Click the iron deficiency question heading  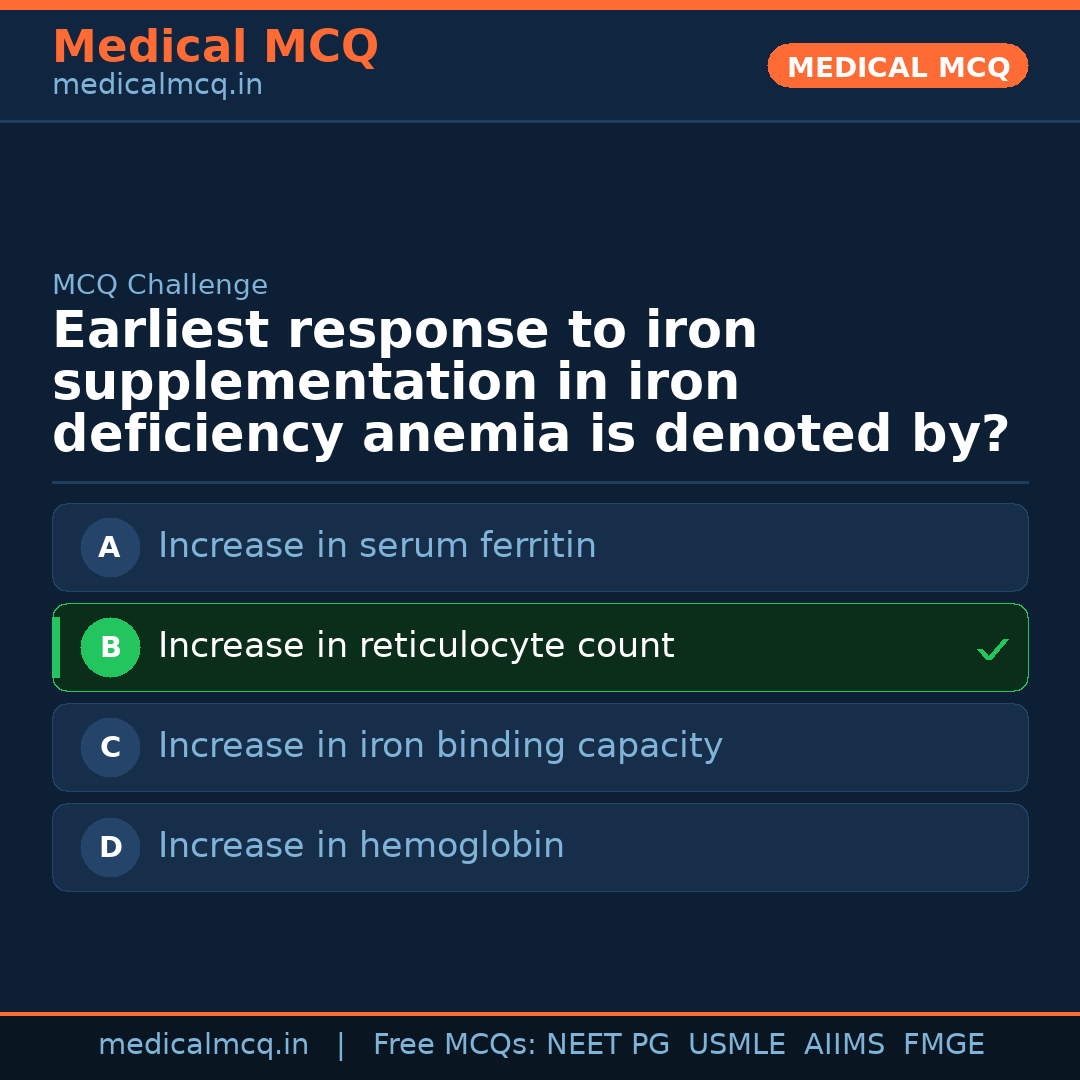tap(530, 383)
